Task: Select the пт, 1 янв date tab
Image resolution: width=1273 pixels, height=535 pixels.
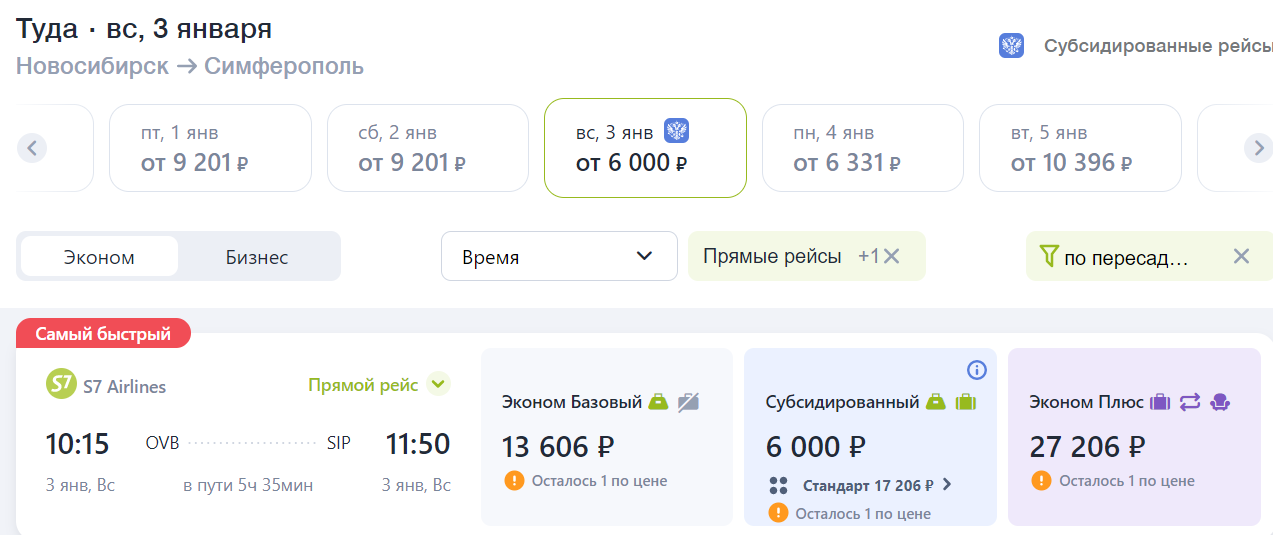Action: coord(210,148)
